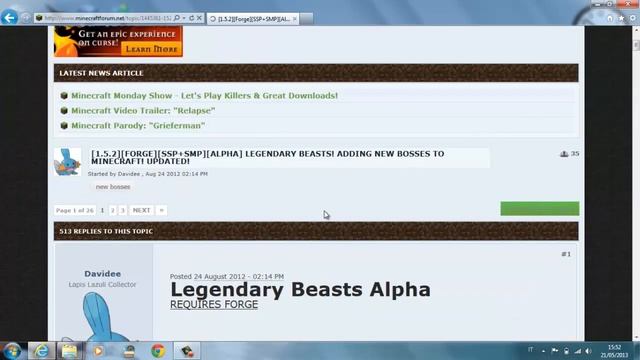Click the "new bosses" tag

[x=113, y=187]
